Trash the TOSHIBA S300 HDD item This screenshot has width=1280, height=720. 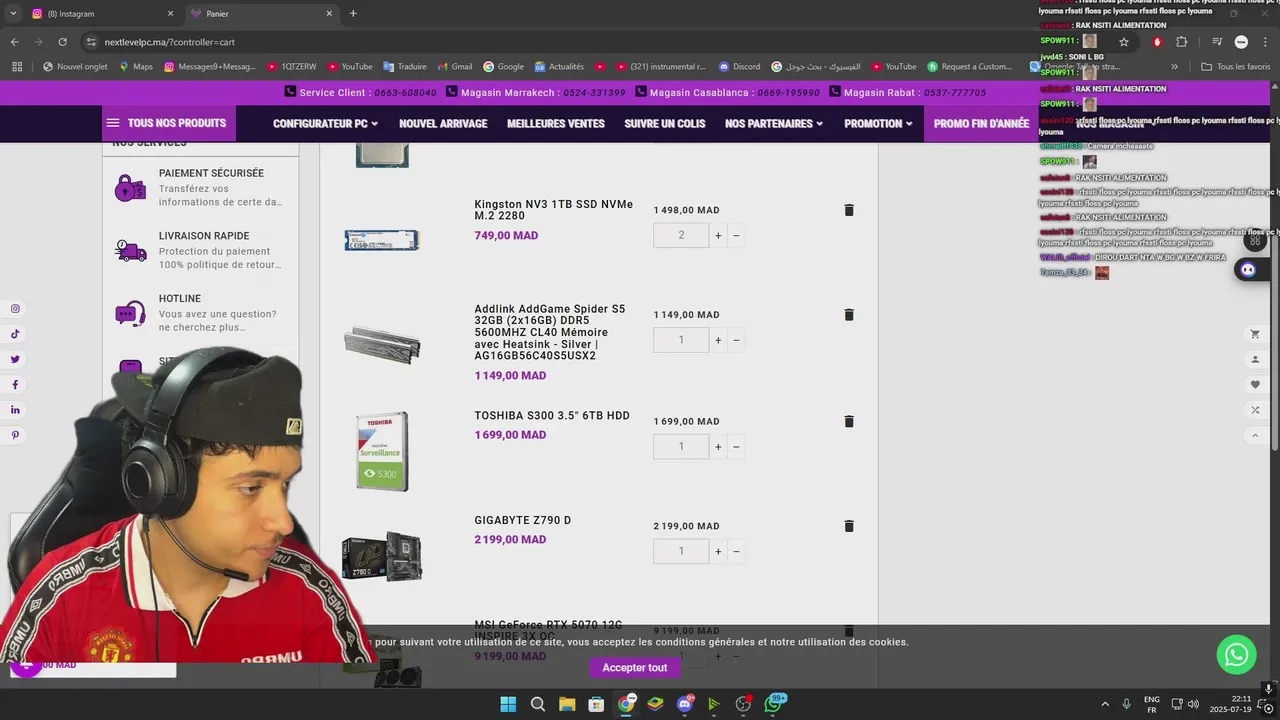point(849,422)
